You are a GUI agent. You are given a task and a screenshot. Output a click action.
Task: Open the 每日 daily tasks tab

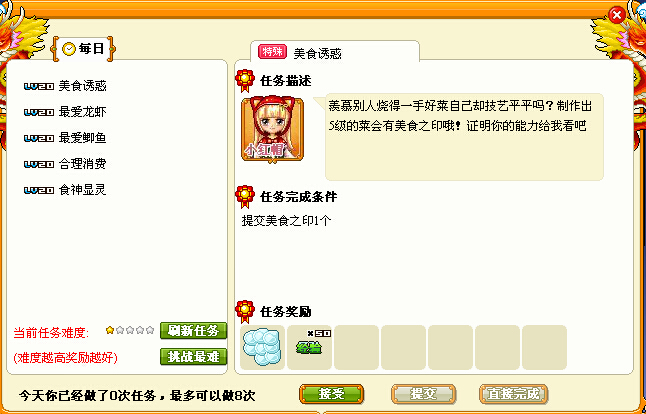coord(83,49)
